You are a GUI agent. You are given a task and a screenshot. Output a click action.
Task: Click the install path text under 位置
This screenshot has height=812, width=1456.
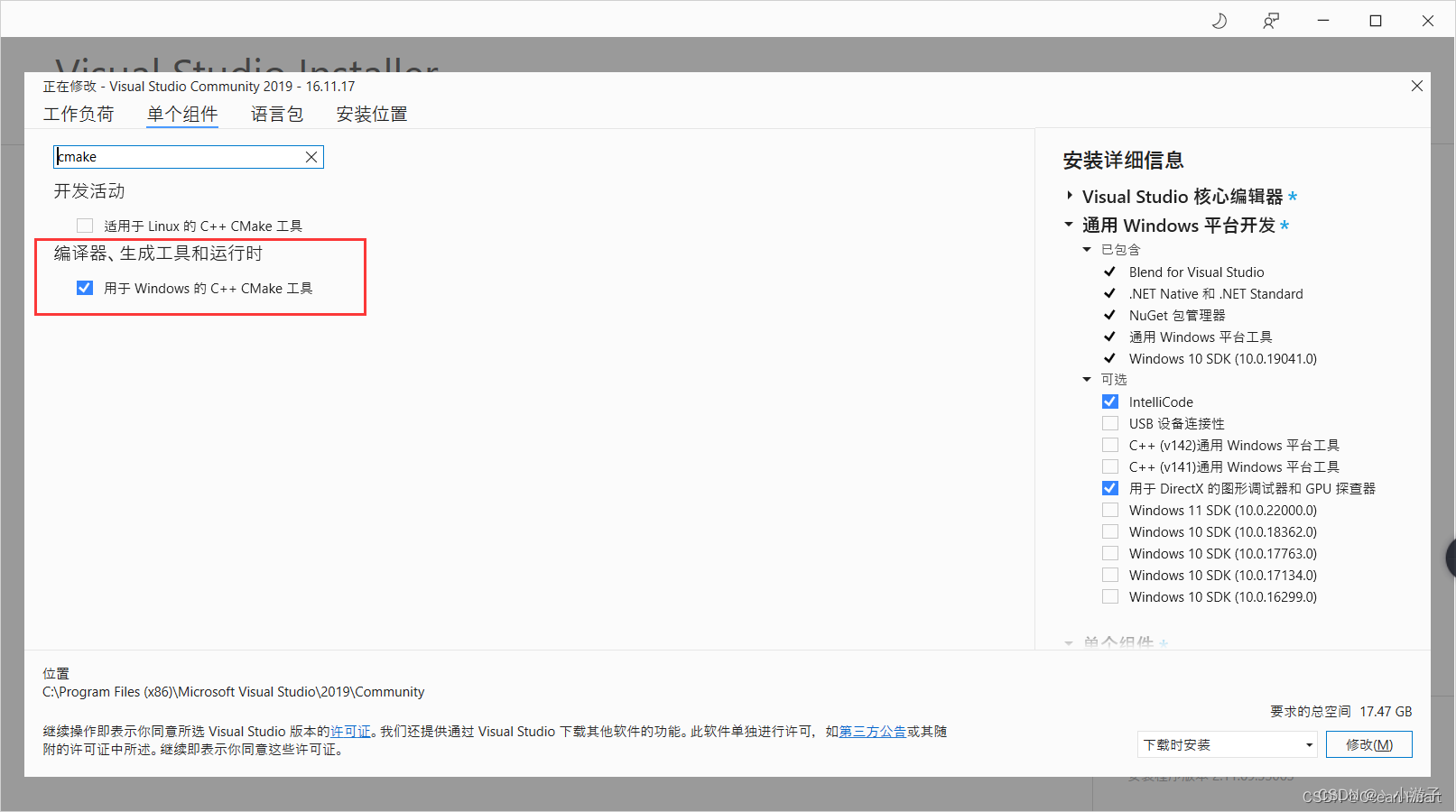[x=234, y=692]
